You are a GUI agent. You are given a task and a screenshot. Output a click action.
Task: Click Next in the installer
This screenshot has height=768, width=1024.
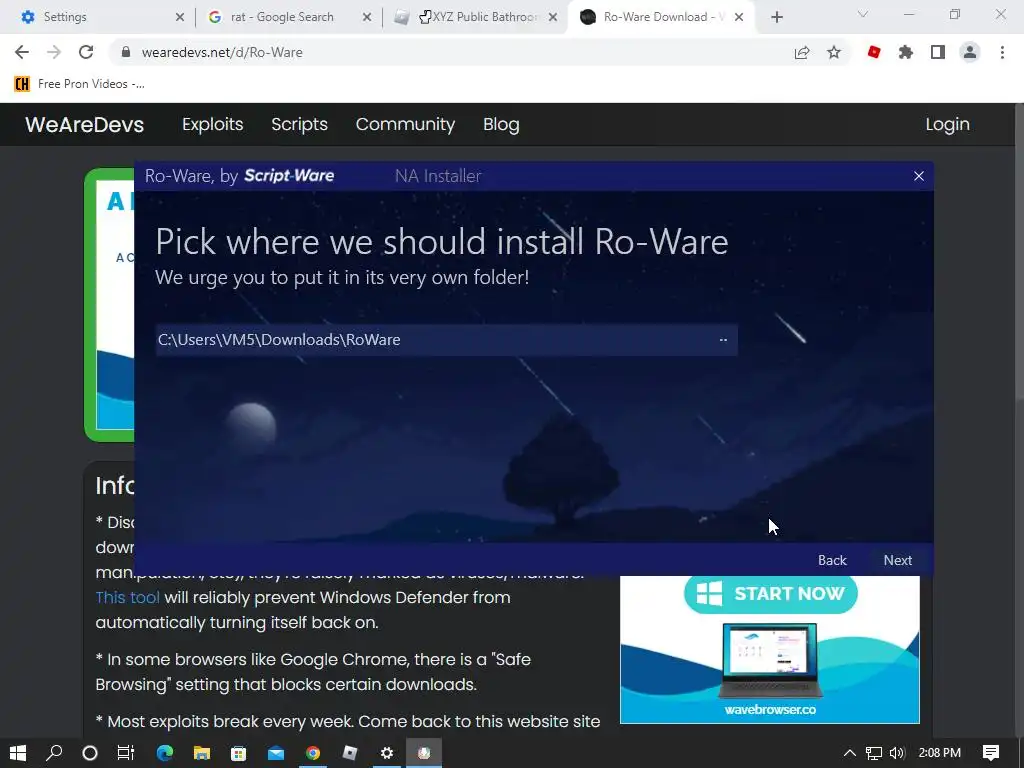point(897,560)
